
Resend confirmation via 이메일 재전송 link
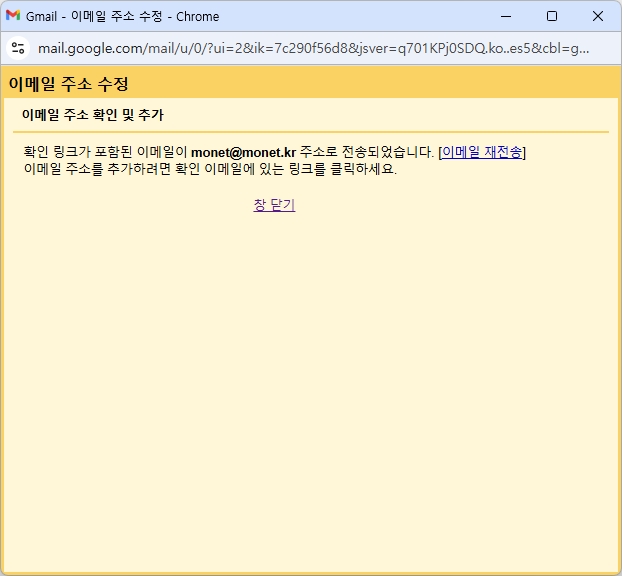tap(481, 152)
